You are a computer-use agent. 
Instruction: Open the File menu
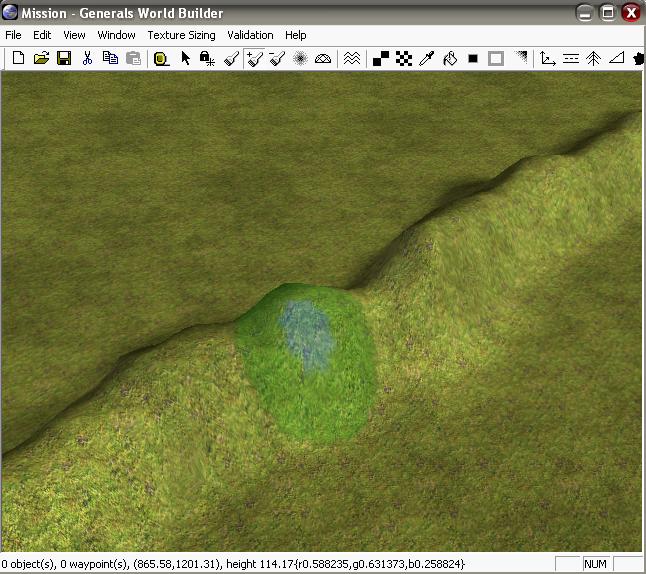coord(13,35)
